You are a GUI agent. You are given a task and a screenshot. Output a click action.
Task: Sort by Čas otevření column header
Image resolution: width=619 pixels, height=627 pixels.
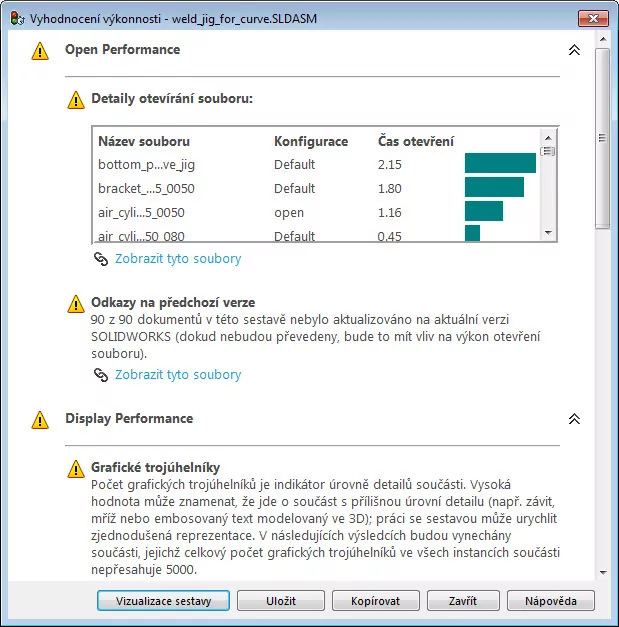416,141
